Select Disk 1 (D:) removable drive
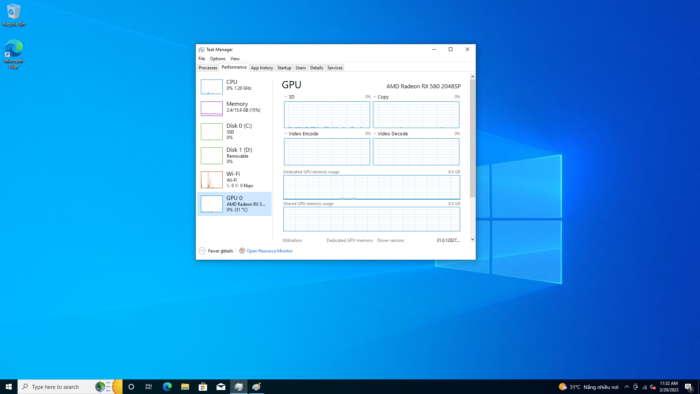The image size is (700, 394). click(x=234, y=156)
